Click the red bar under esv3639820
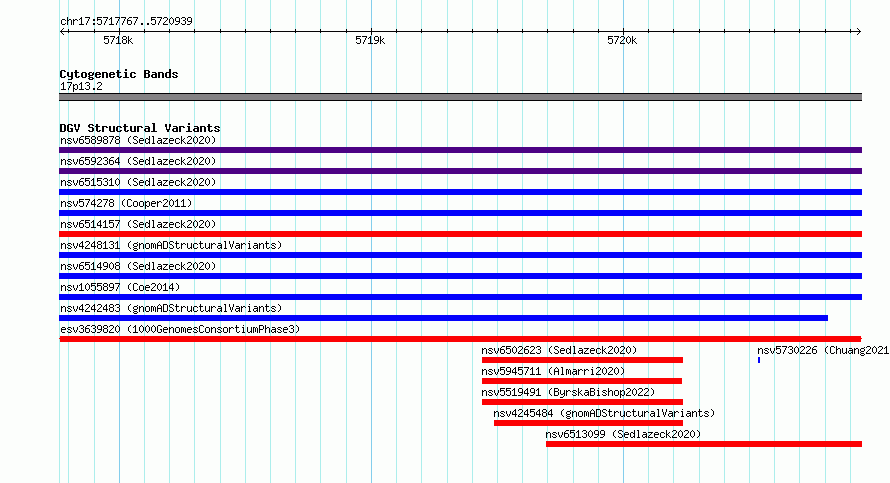 pyautogui.click(x=460, y=339)
